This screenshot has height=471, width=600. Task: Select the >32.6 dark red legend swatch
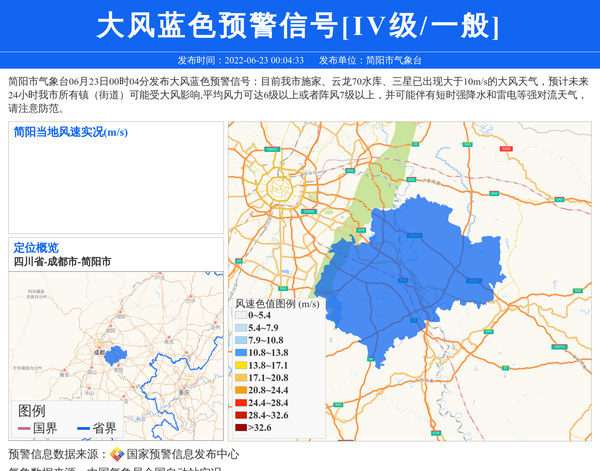(240, 428)
